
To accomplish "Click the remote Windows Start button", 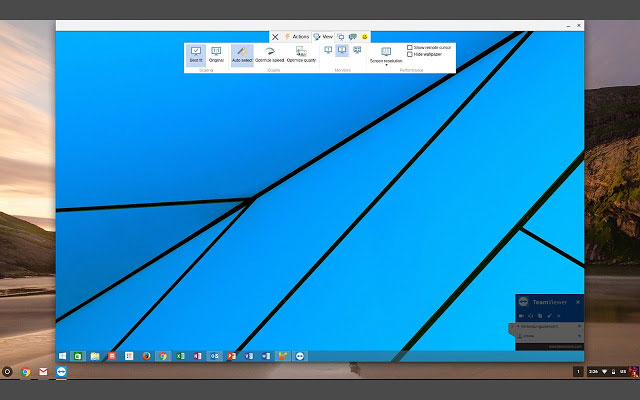I will [x=62, y=356].
